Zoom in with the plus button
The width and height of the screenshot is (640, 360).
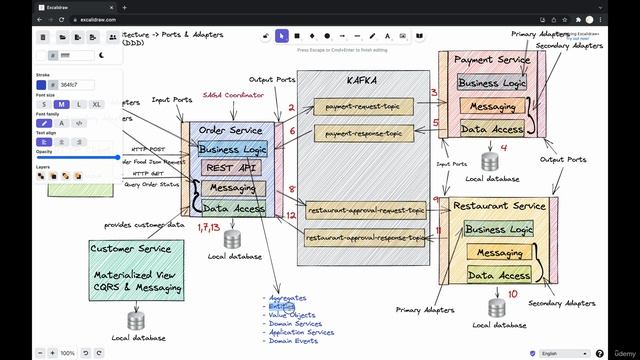(x=52, y=353)
